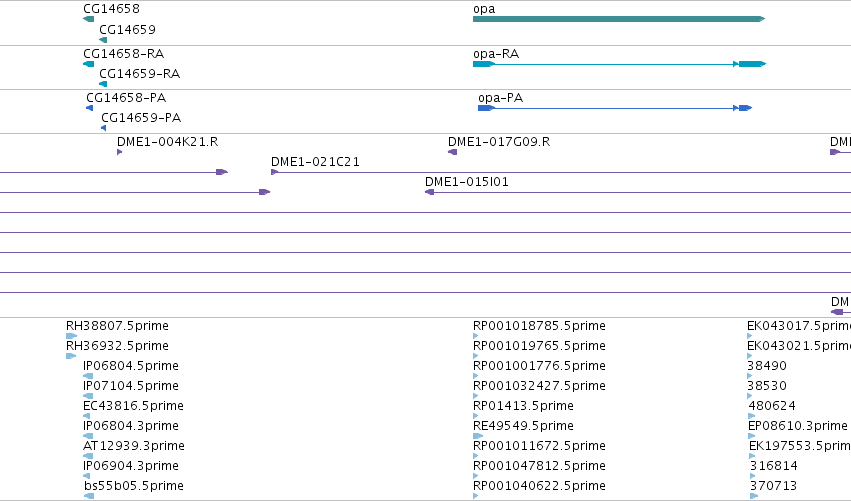
Task: Click the RH38807.5prime EST glyph
Action: 71,336
